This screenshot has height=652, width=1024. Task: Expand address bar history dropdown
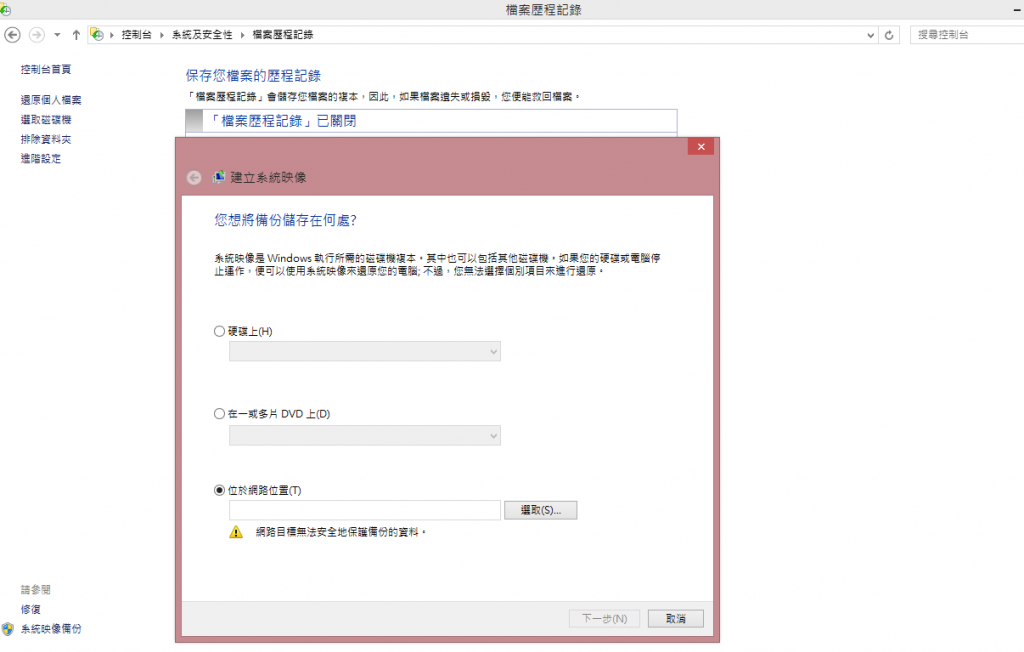pos(870,35)
